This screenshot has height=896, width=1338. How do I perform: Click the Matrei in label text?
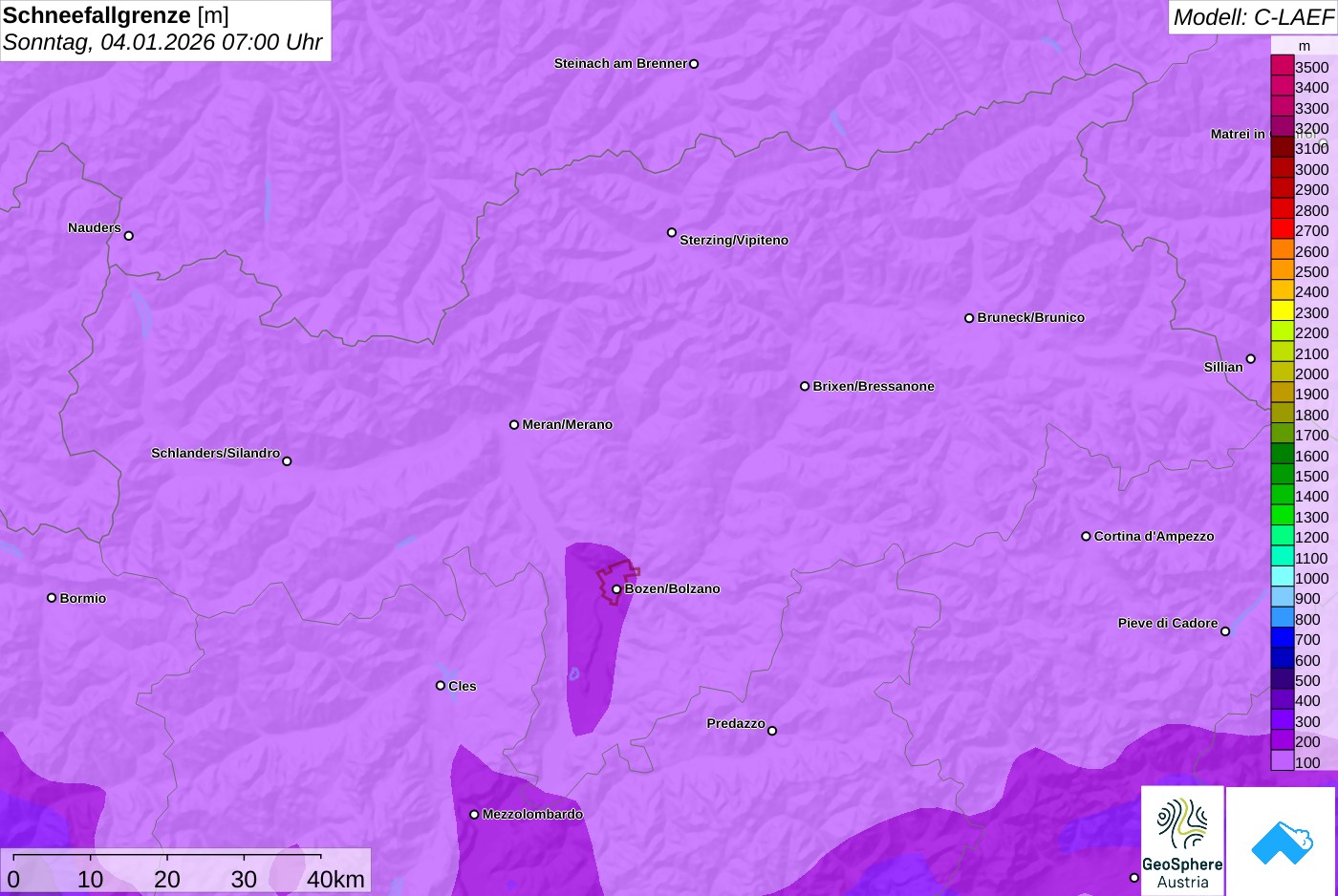pos(1238,134)
